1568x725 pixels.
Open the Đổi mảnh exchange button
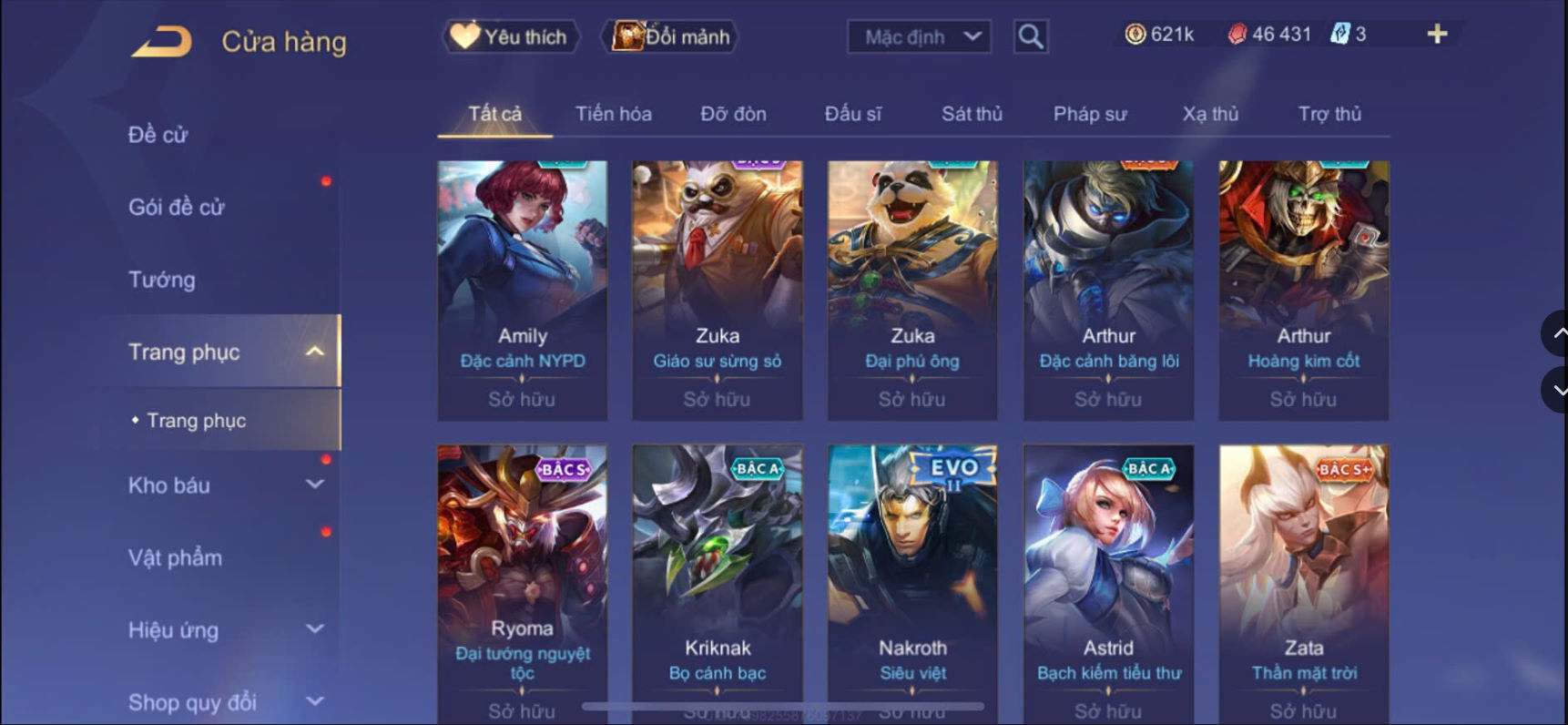(670, 36)
